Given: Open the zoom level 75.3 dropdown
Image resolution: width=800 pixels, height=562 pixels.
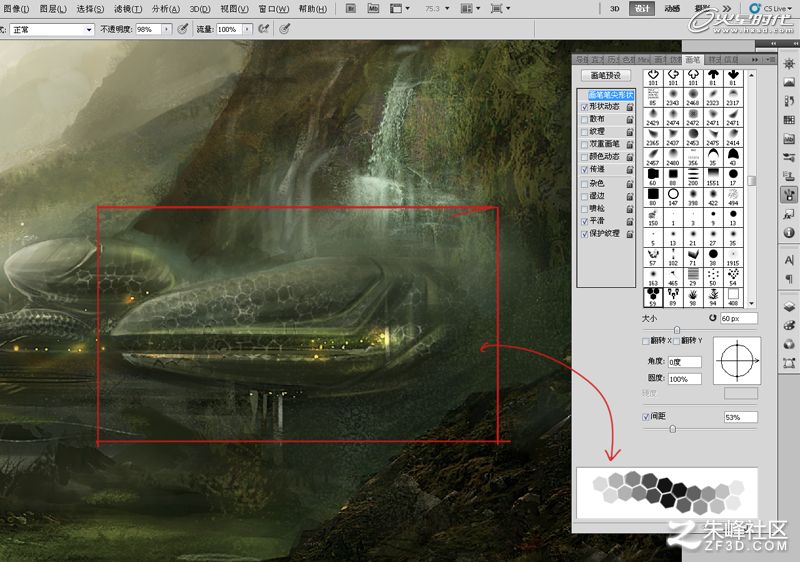Looking at the screenshot, I should coord(447,9).
